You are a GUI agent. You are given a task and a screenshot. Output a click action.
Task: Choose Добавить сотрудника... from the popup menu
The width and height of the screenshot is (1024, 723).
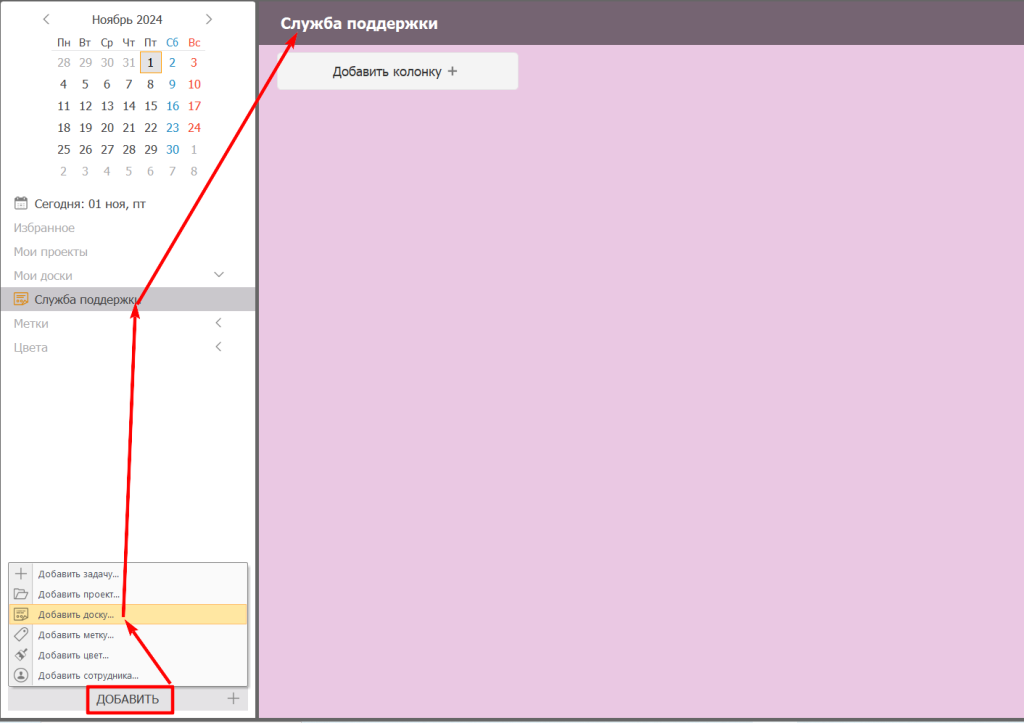88,675
